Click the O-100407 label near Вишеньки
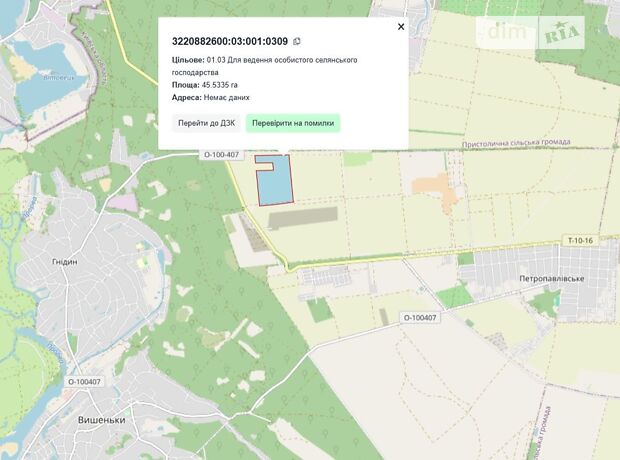This screenshot has width=620, height=460. pos(84,382)
